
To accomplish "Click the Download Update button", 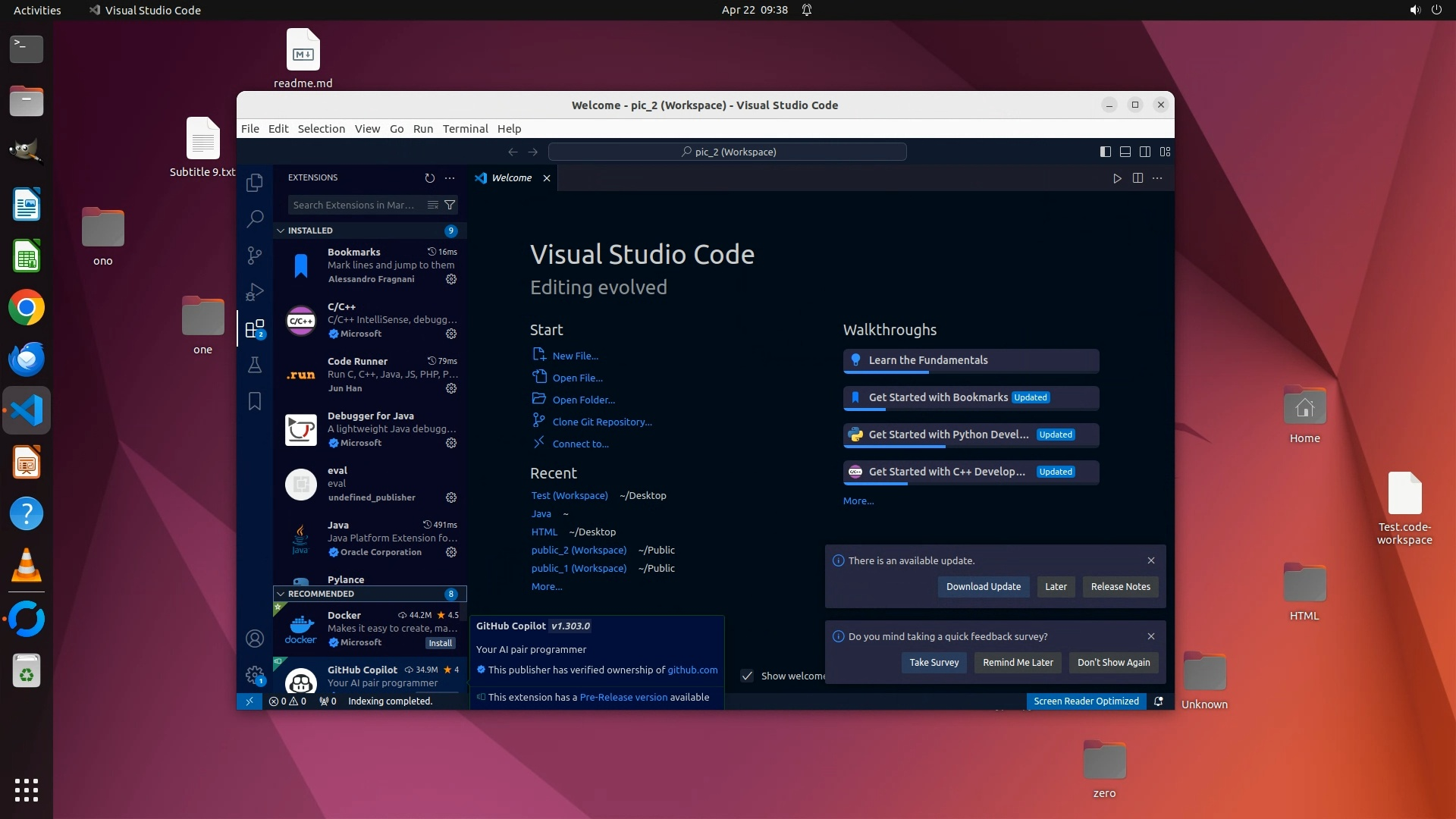I will (983, 587).
